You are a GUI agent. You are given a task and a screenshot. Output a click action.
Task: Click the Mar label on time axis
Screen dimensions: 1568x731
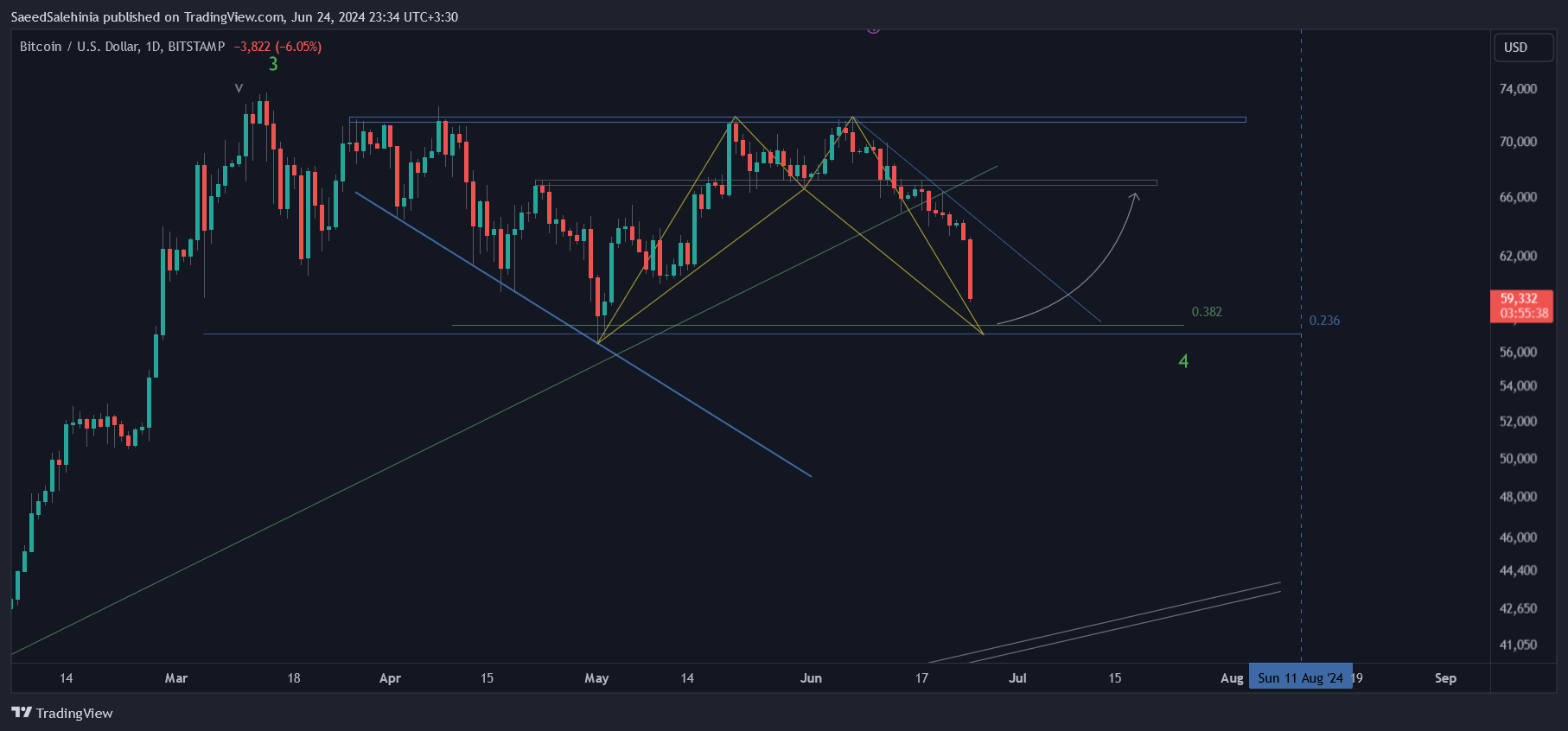coord(176,678)
